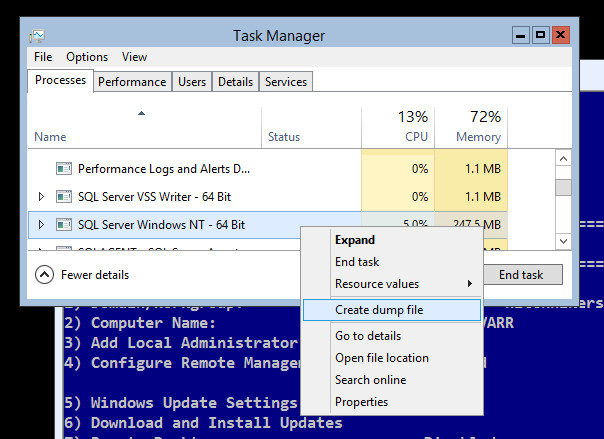Switch to the Services tab
This screenshot has width=604, height=439.
tap(286, 82)
